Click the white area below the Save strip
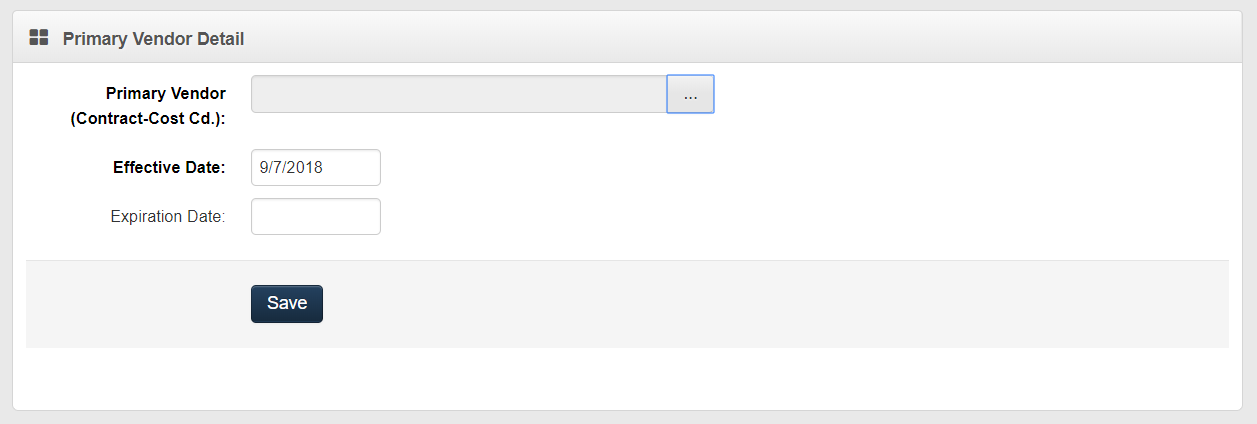Screen dimensions: 1257x424 [628, 378]
